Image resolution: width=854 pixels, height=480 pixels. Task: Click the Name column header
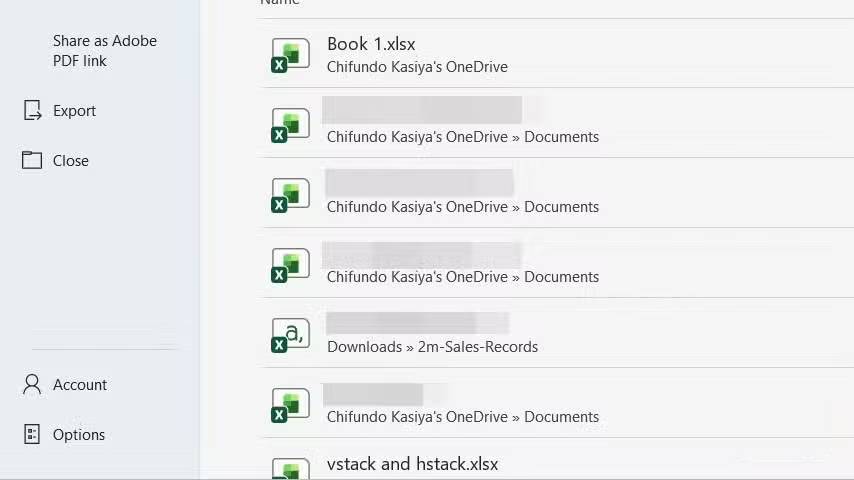pyautogui.click(x=280, y=2)
